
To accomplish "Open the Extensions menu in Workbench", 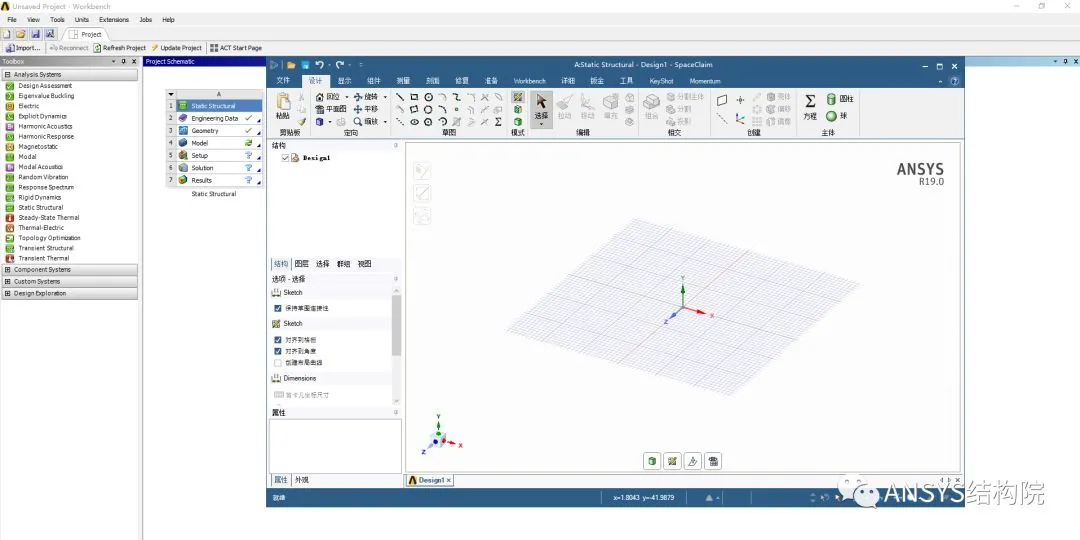I will pos(114,20).
